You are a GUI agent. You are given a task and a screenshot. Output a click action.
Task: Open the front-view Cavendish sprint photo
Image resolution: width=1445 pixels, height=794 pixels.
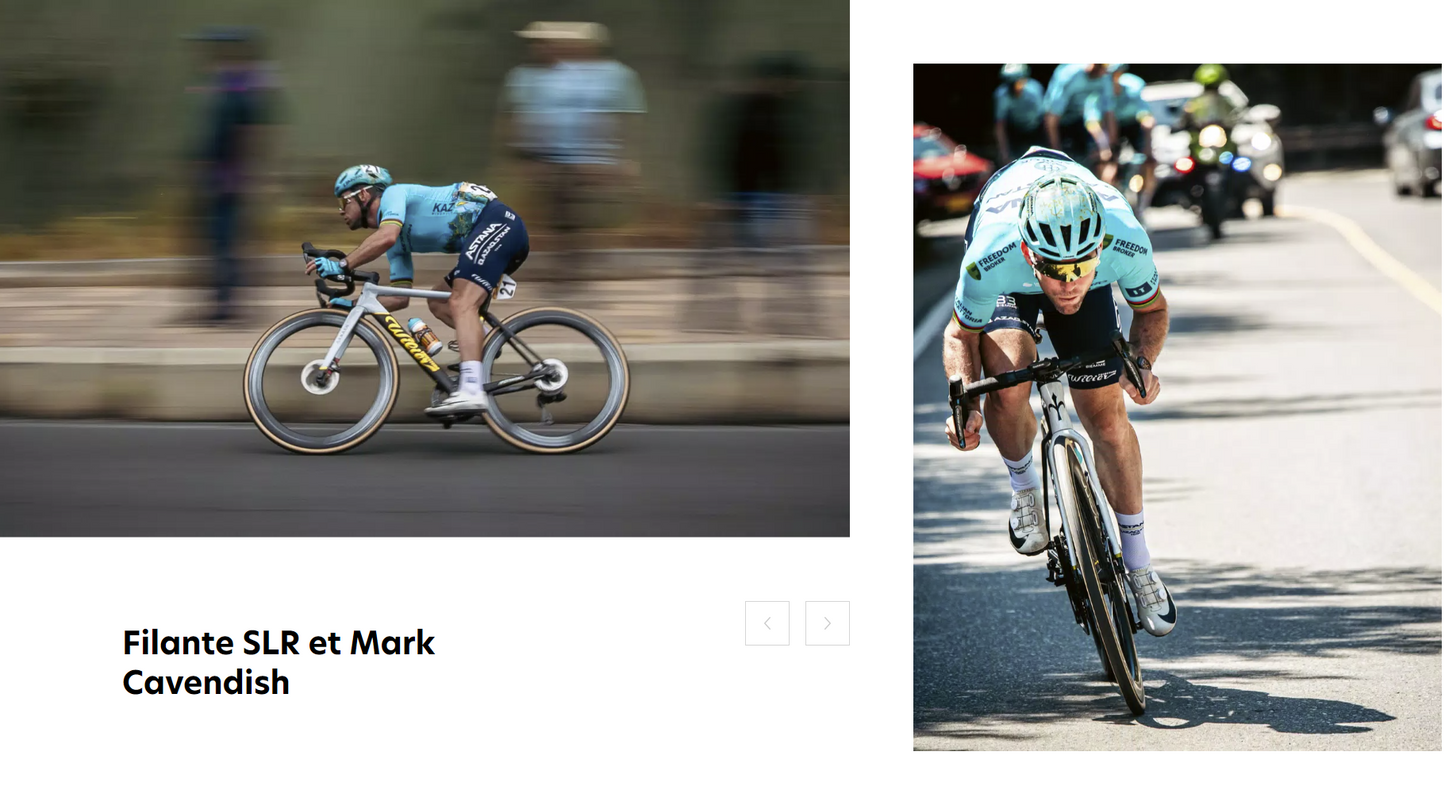[1177, 407]
